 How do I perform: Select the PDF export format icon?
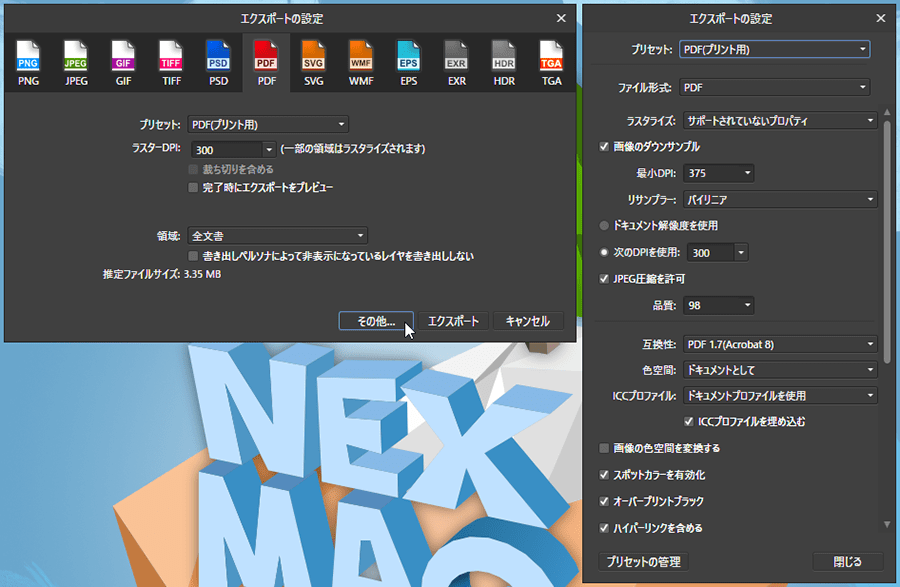(x=266, y=63)
